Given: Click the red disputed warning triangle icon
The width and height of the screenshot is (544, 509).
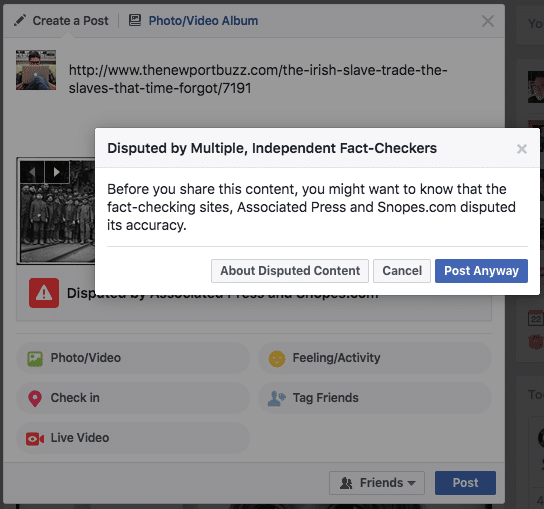Looking at the screenshot, I should pos(44,293).
